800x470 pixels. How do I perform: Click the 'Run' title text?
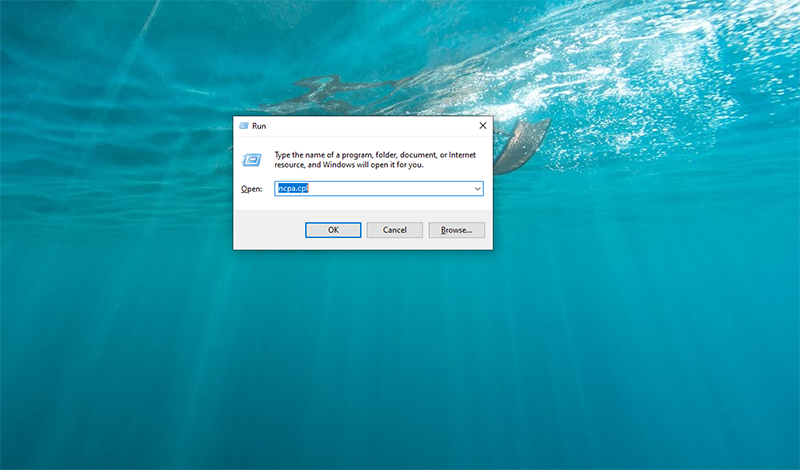tap(259, 126)
